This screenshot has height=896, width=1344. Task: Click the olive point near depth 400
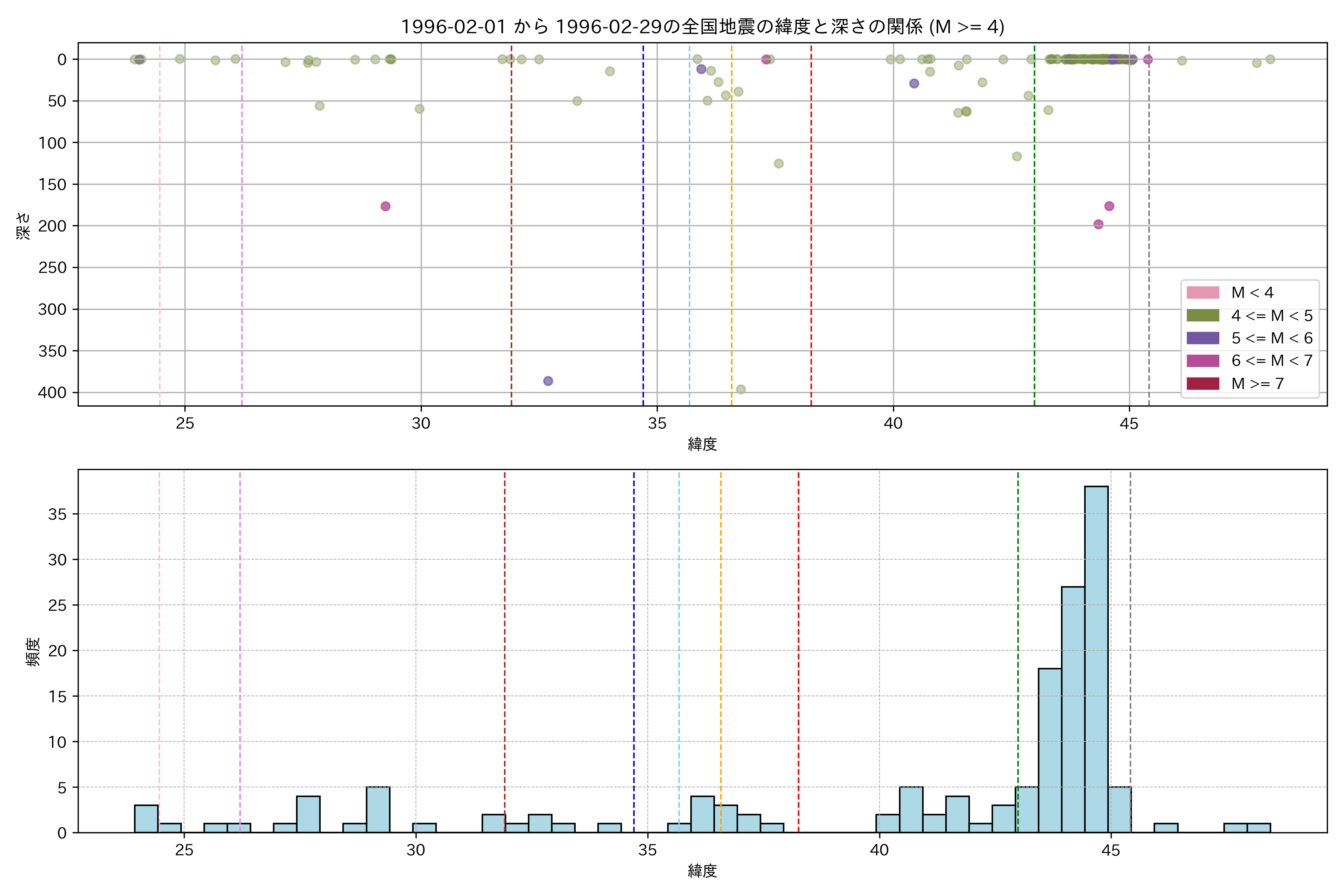coord(741,390)
